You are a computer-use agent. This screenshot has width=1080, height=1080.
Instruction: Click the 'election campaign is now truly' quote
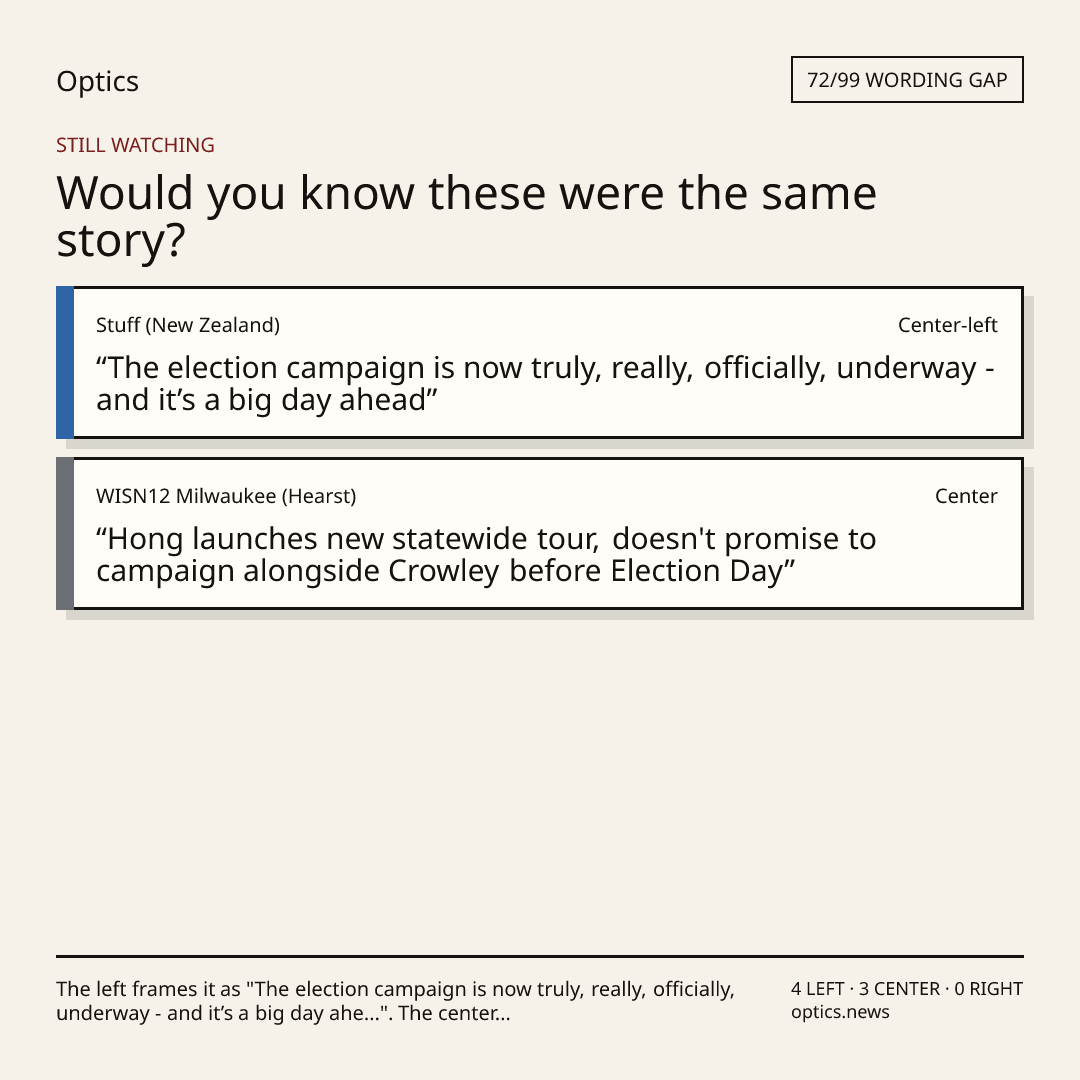click(x=545, y=384)
